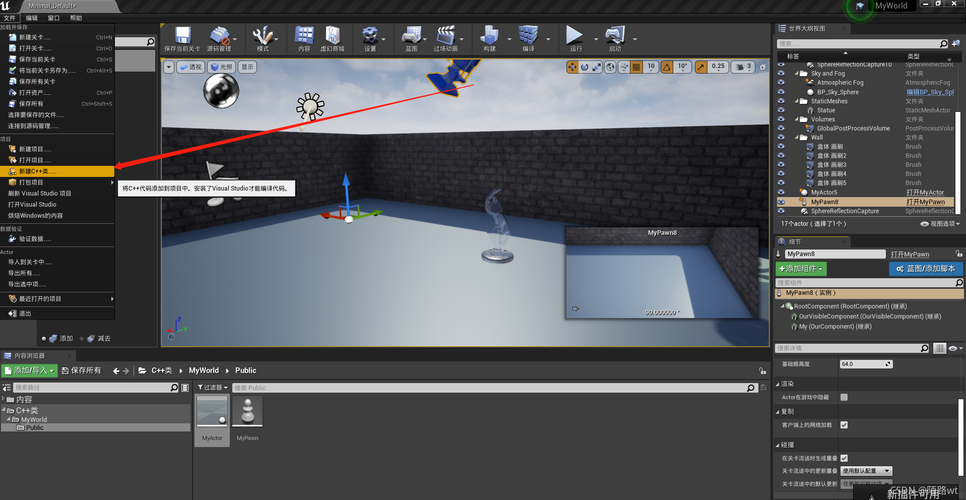Click the Save Current Level toolbar icon
966x500 pixels.
[182, 34]
